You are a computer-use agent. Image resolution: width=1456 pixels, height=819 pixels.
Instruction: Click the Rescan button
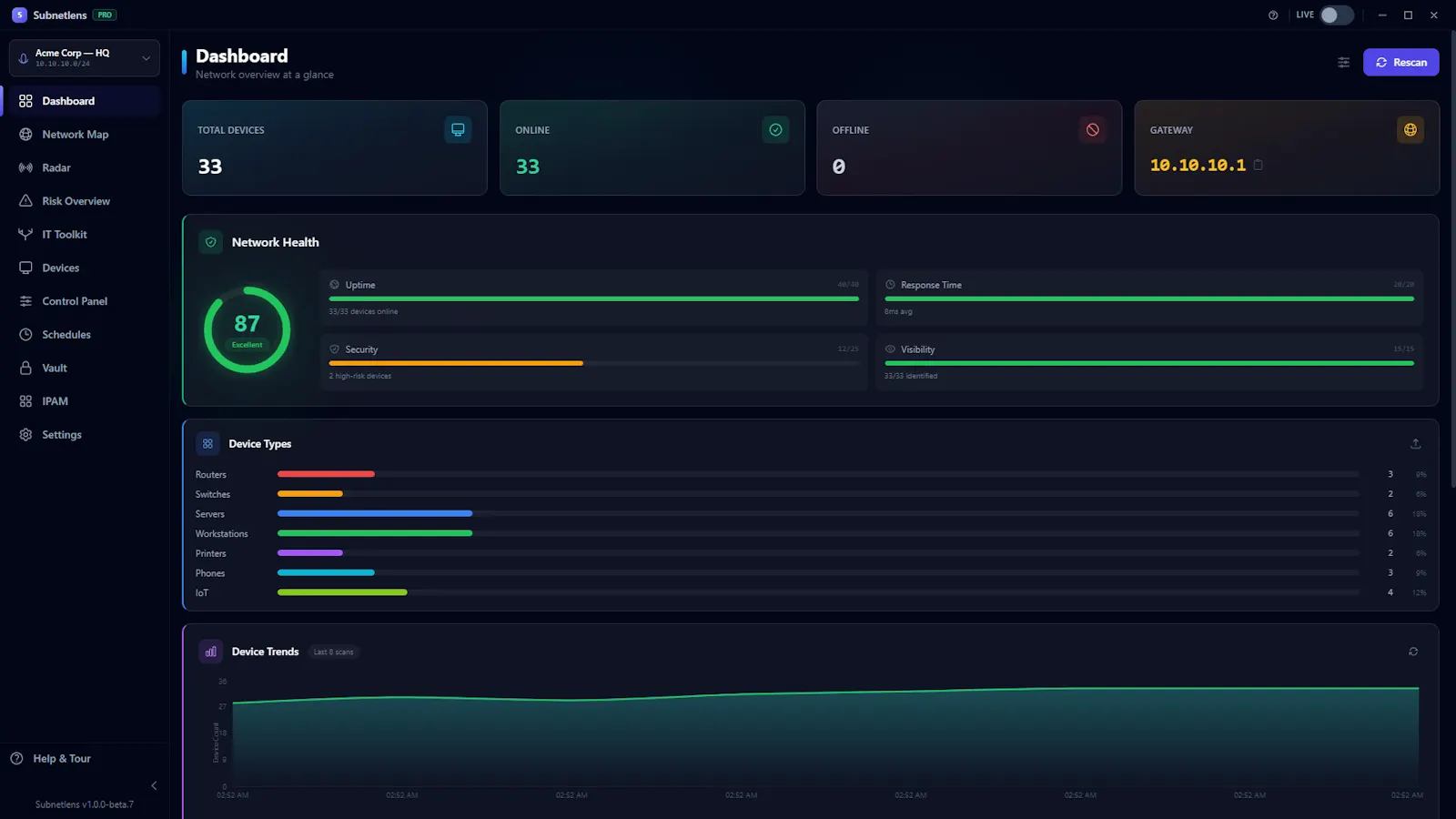tap(1400, 62)
